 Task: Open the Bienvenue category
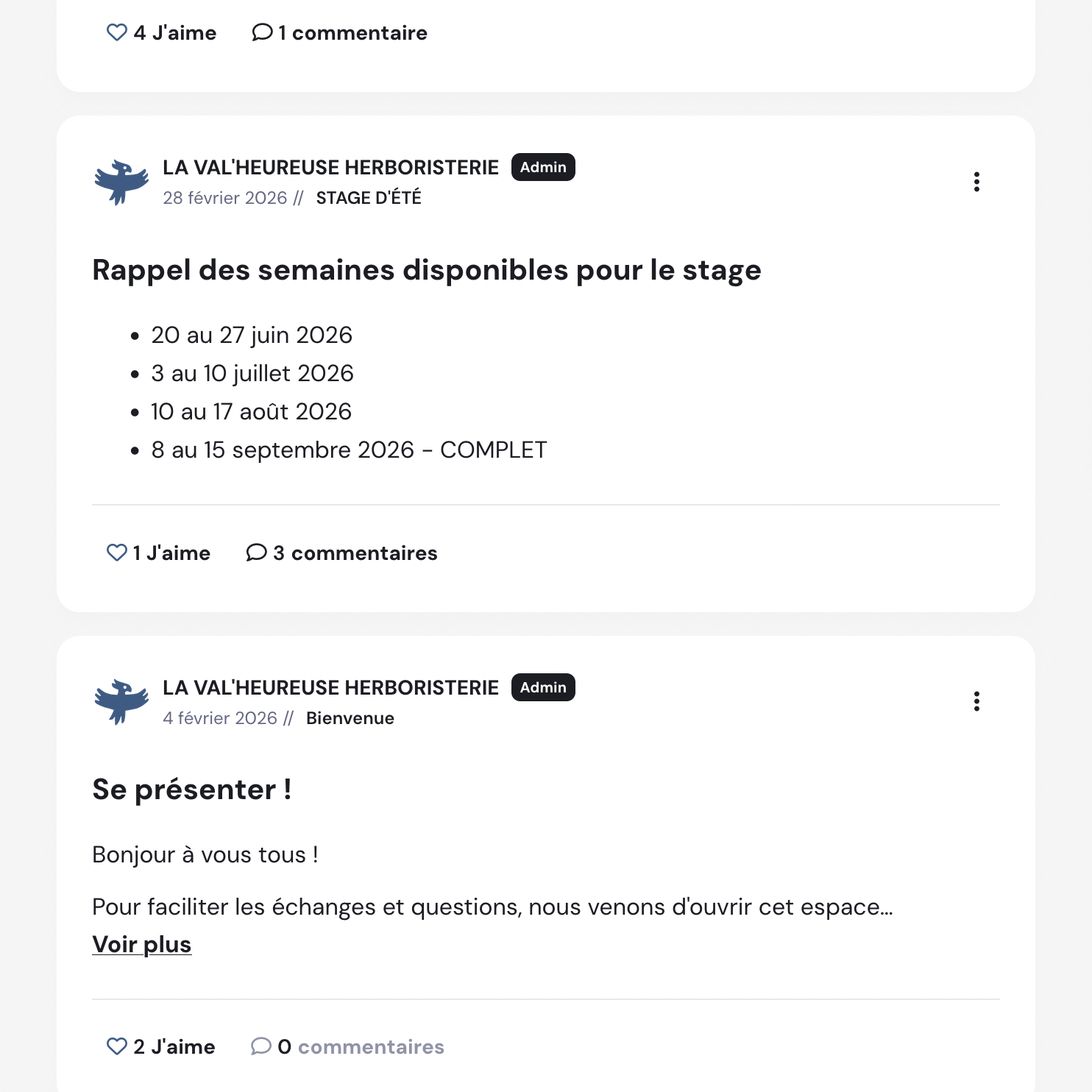click(x=350, y=717)
